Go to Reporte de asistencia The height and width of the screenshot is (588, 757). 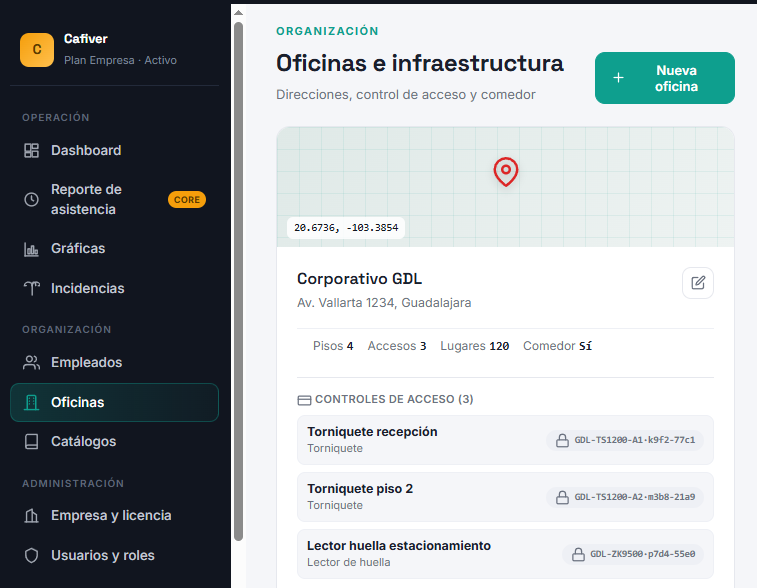pyautogui.click(x=114, y=199)
